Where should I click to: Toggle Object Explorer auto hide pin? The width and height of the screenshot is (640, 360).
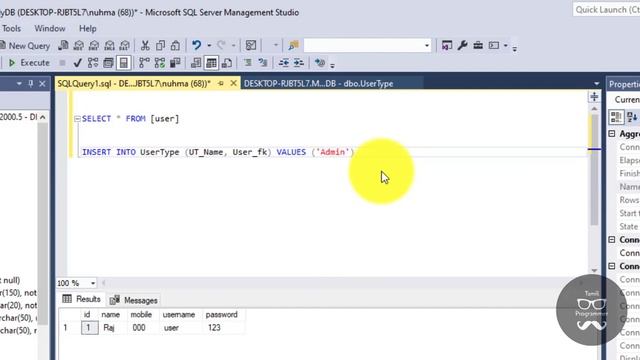(31, 84)
